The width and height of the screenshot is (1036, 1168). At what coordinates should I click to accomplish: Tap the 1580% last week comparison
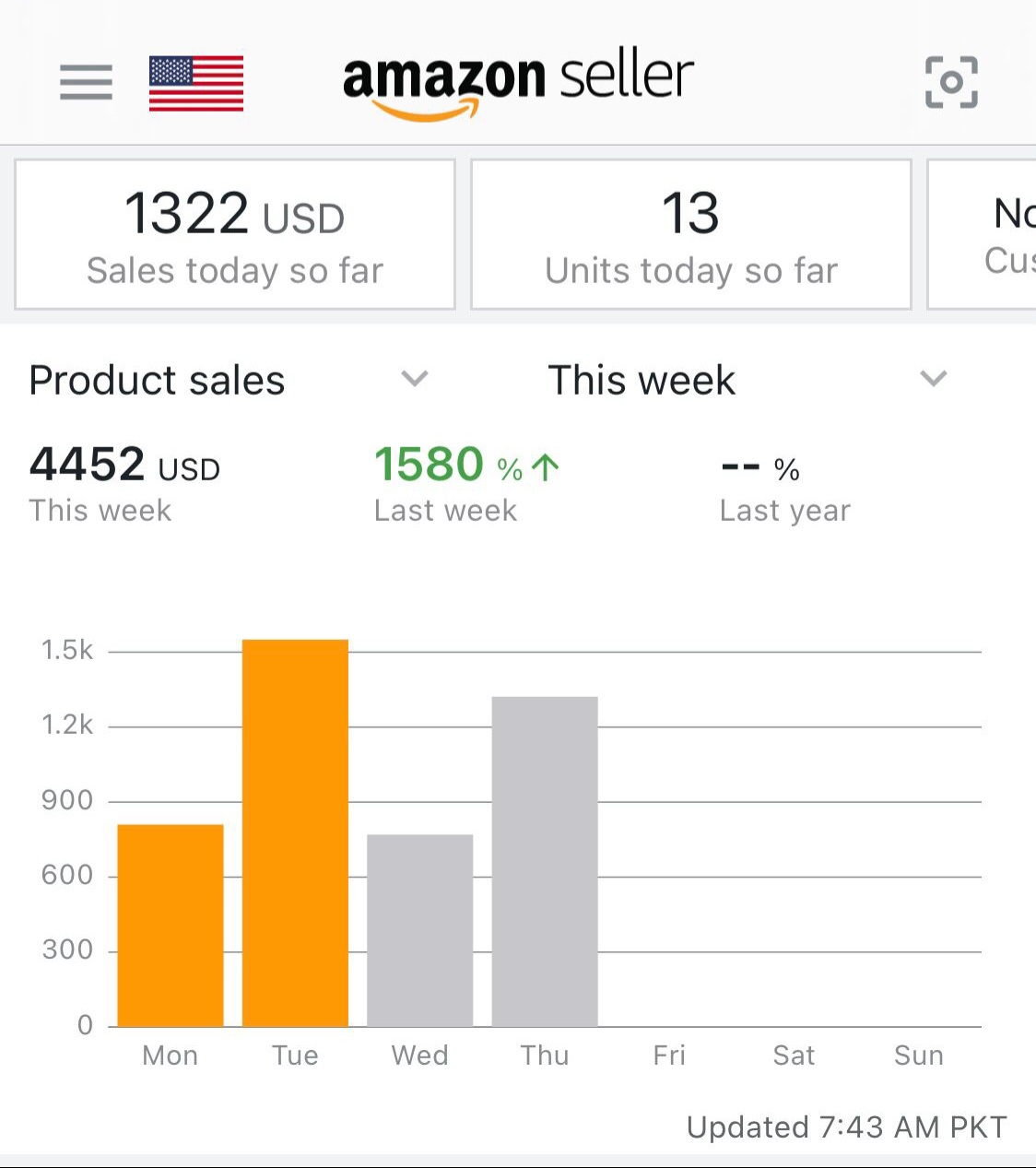[446, 466]
